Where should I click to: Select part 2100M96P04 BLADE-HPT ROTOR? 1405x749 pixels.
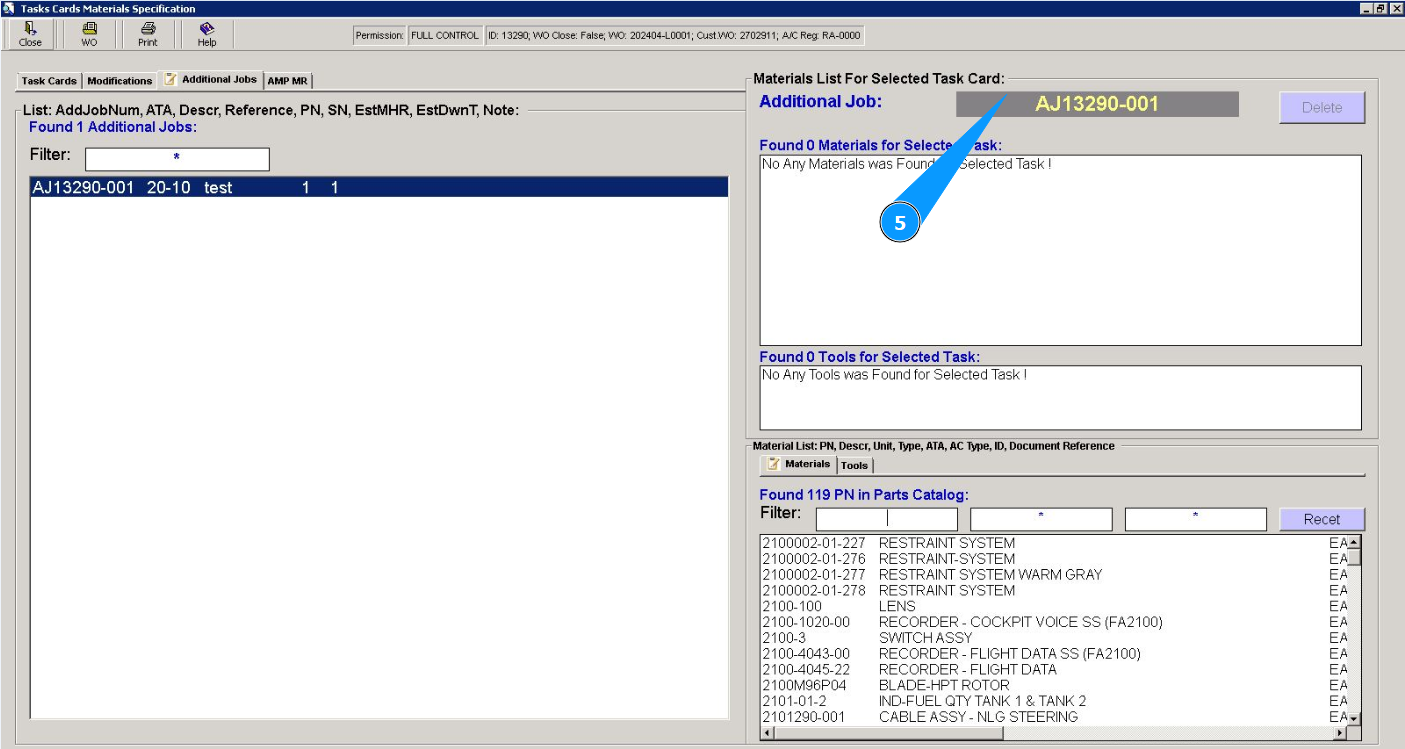pyautogui.click(x=1054, y=685)
